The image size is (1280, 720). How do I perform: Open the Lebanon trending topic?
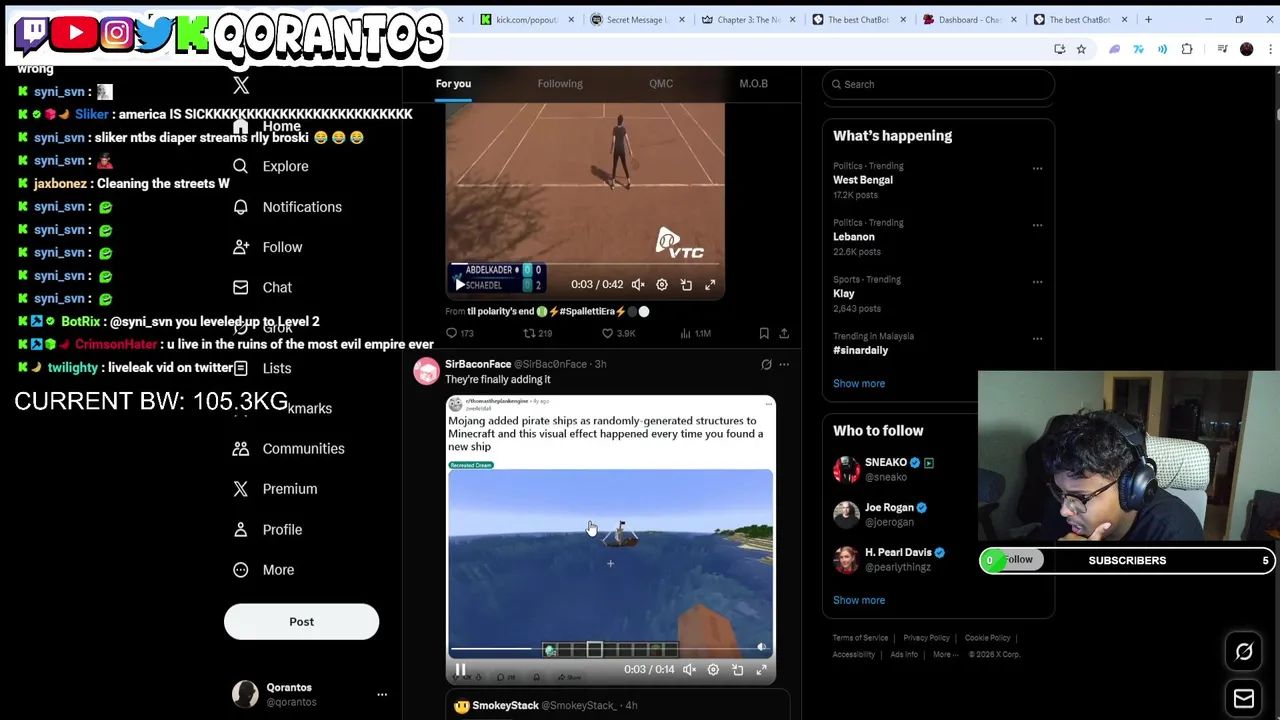tap(854, 237)
